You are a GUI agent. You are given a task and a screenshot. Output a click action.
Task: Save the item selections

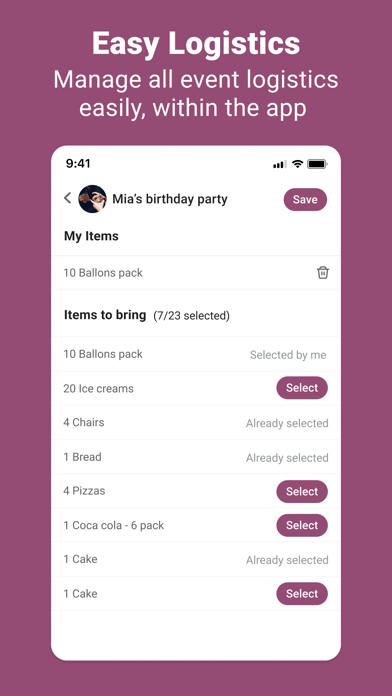[x=305, y=199]
